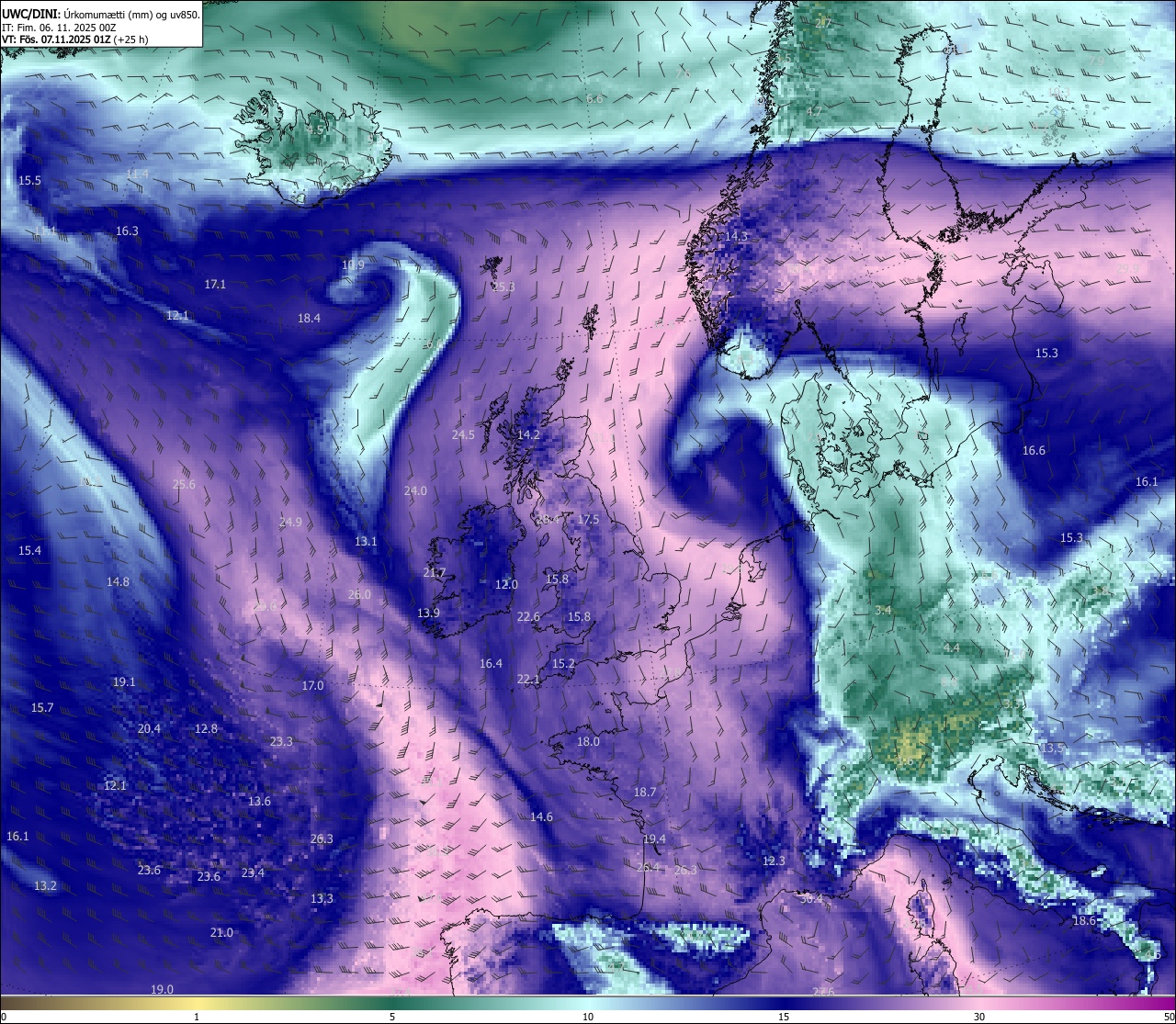Screen dimensions: 1176x1024
Task: Click the 21.7 value over Ireland
Action: point(434,572)
